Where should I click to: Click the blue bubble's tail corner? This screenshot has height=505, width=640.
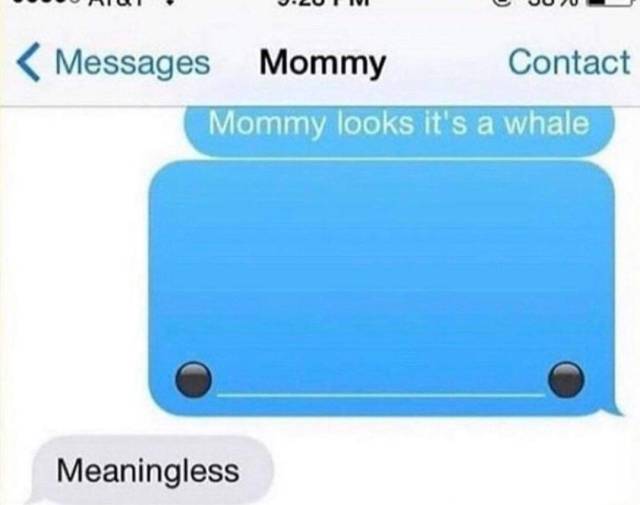tap(612, 409)
